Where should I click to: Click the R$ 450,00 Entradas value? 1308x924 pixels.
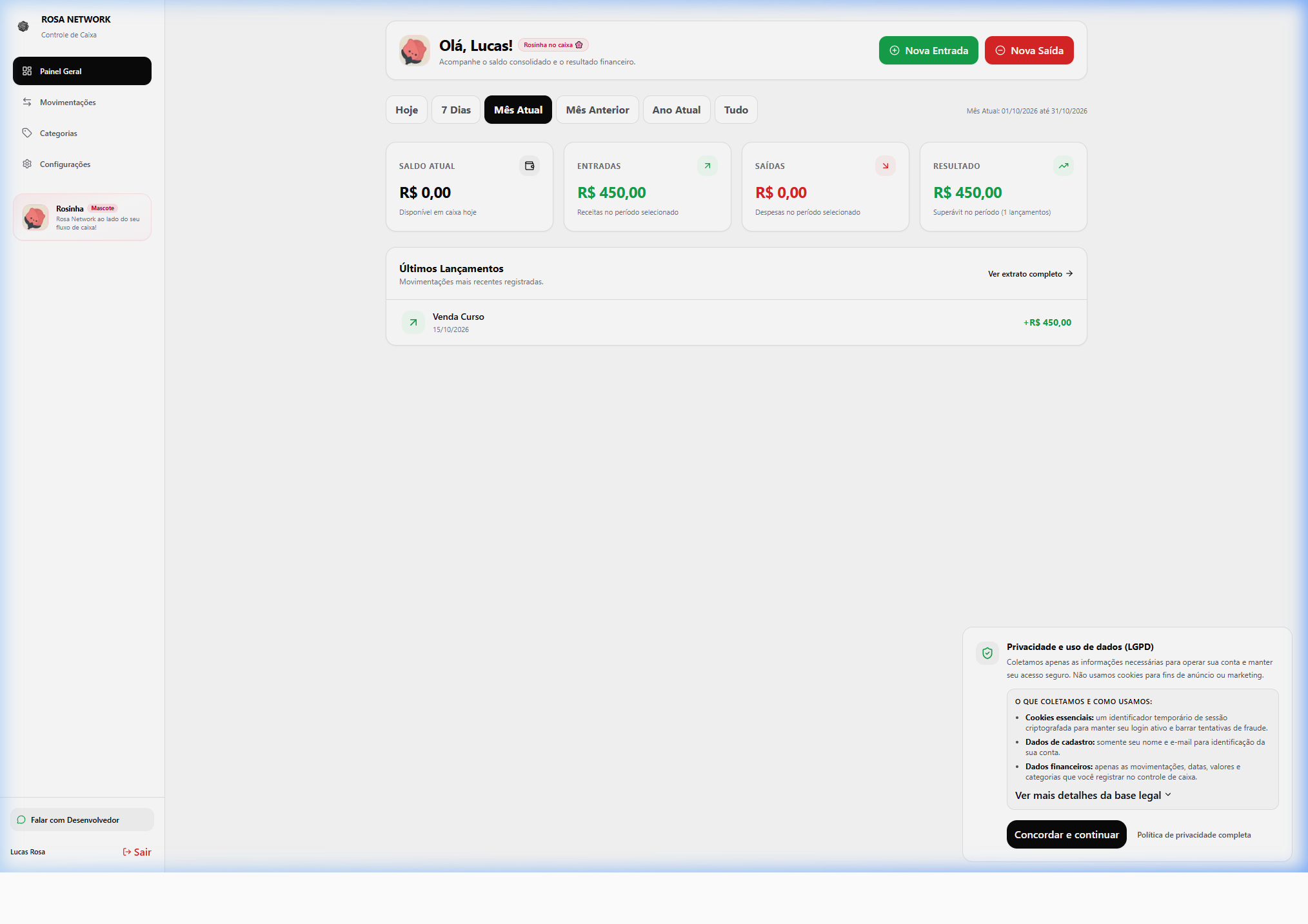tap(611, 193)
